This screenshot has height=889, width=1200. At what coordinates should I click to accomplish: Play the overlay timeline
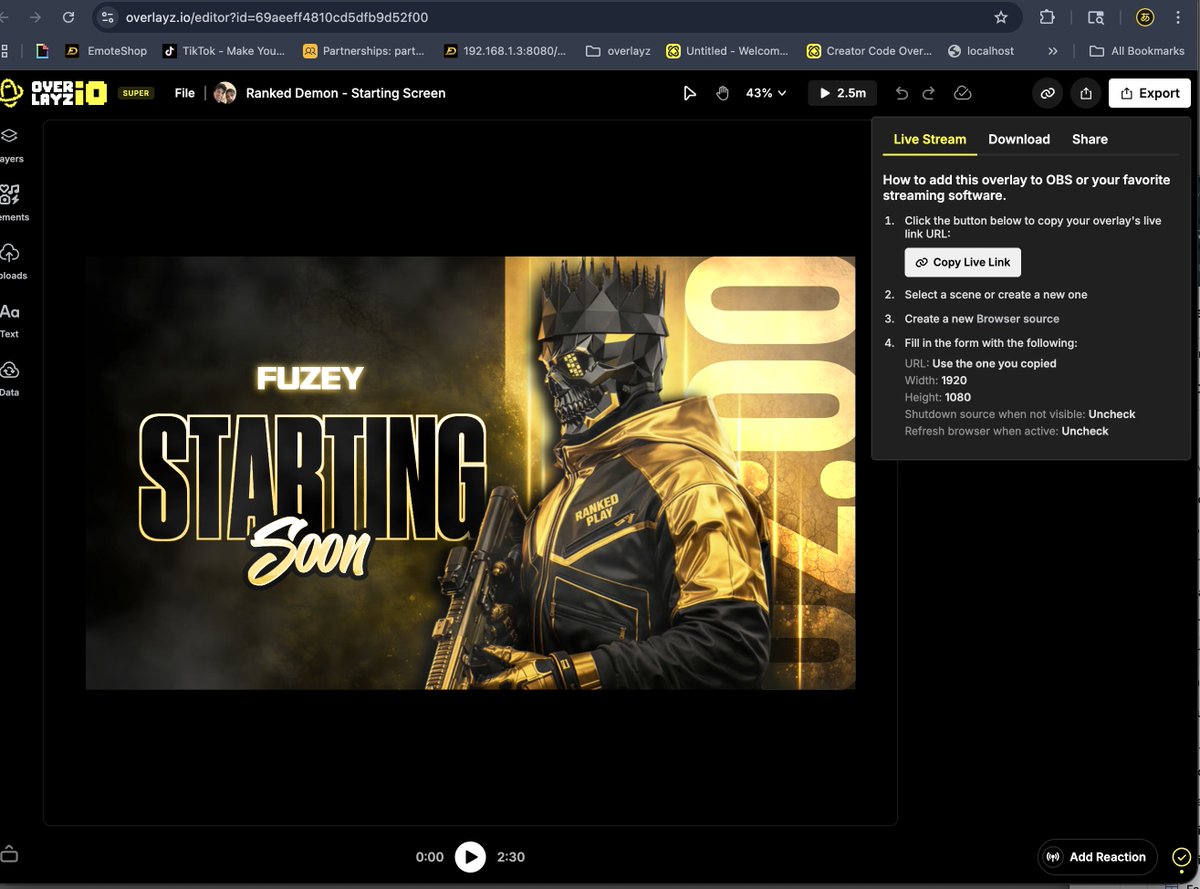tap(470, 857)
